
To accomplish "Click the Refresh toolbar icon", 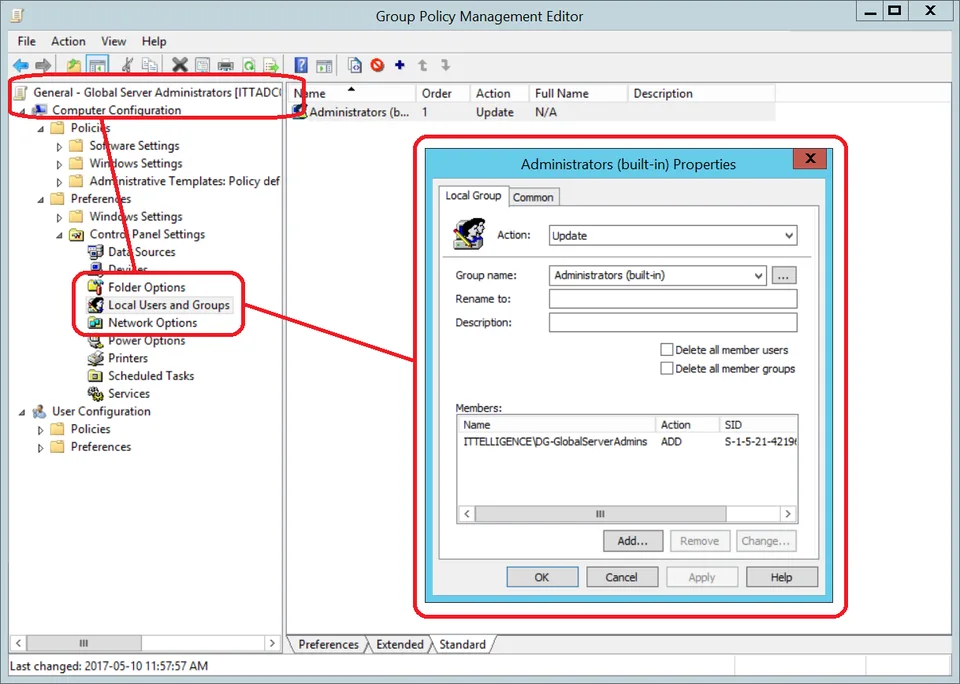I will click(249, 65).
